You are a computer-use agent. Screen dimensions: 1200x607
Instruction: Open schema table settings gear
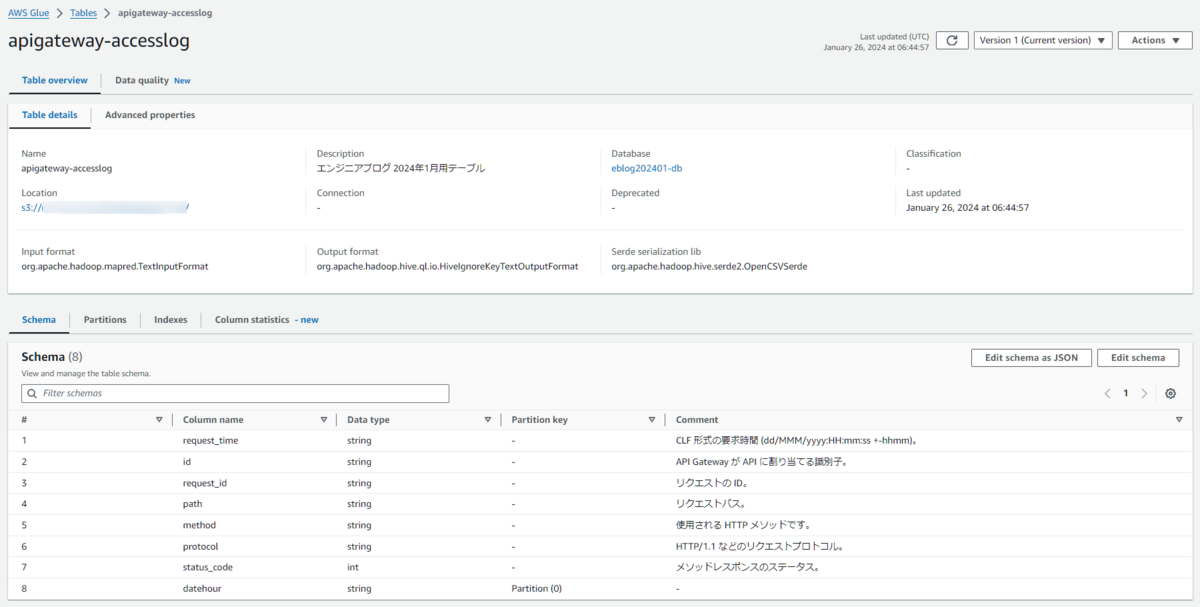pos(1170,393)
